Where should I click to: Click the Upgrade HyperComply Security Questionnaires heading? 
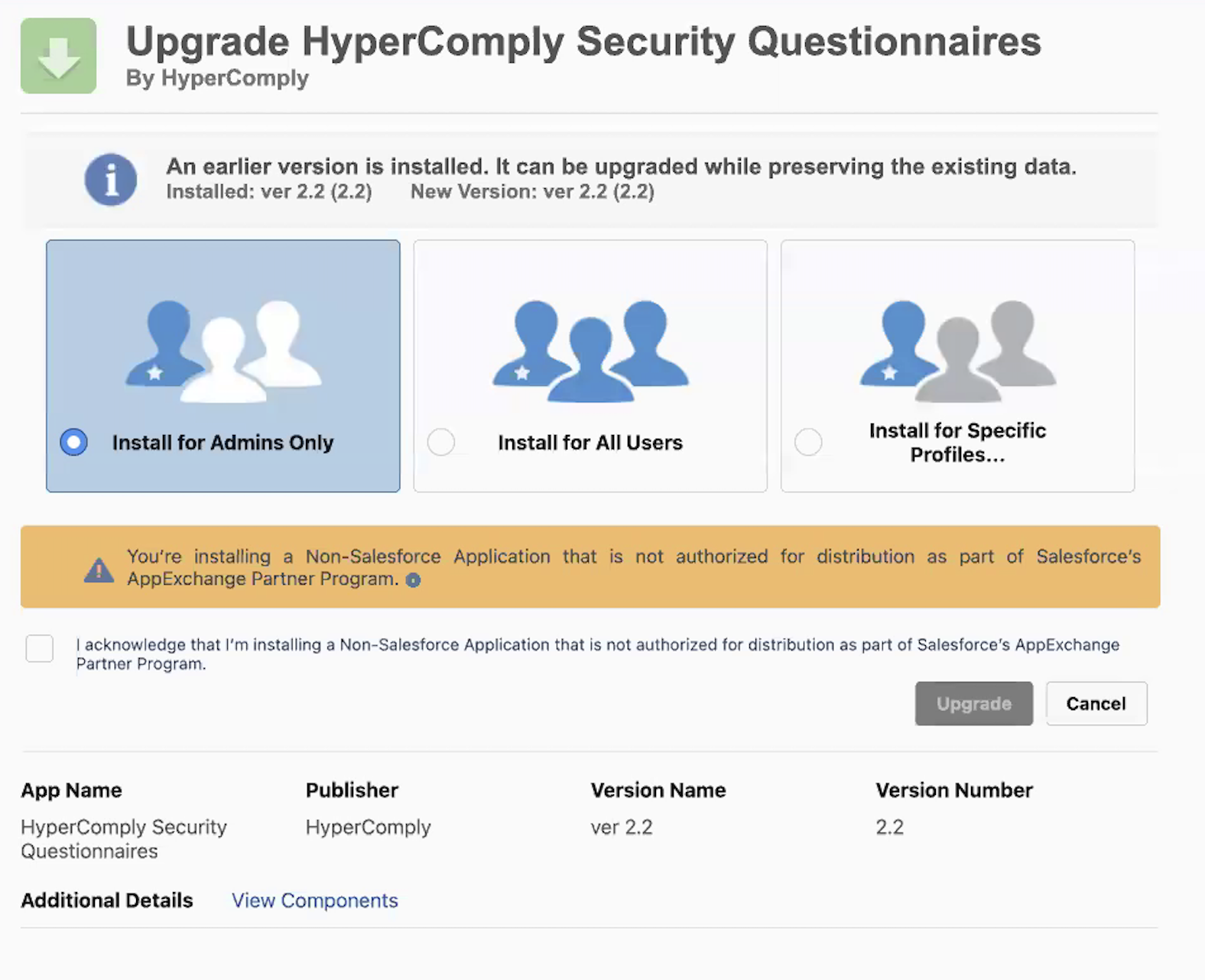pos(583,41)
